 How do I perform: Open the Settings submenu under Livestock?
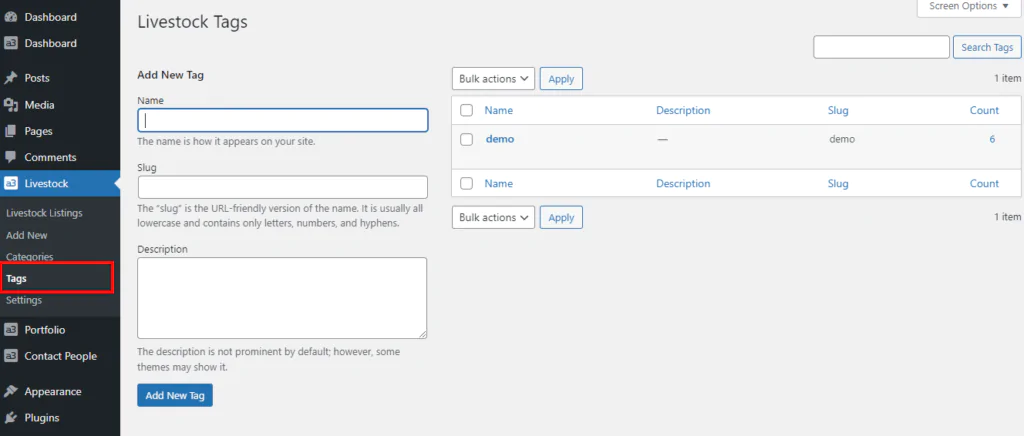click(24, 300)
